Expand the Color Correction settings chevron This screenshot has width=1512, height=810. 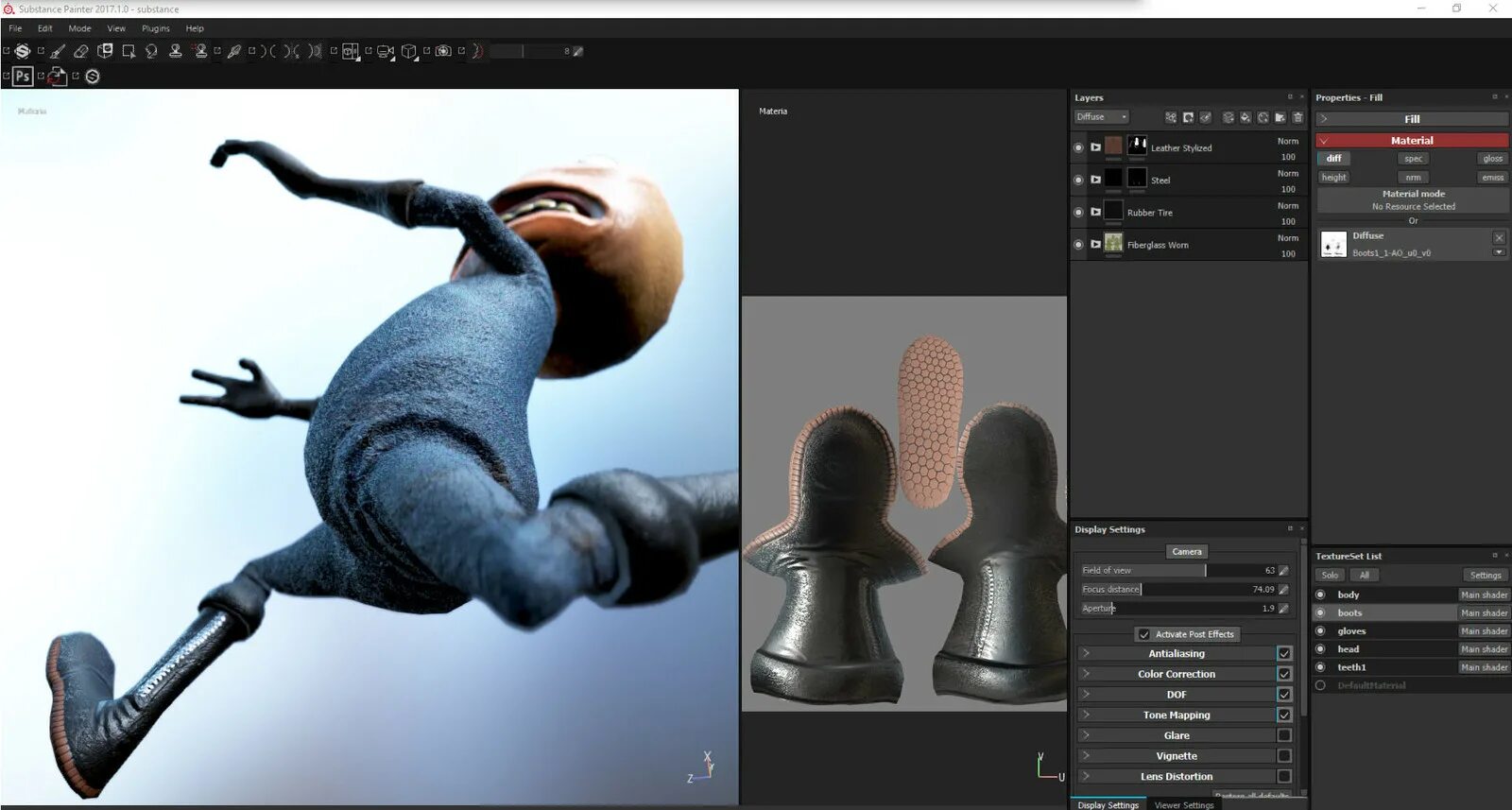coord(1086,674)
